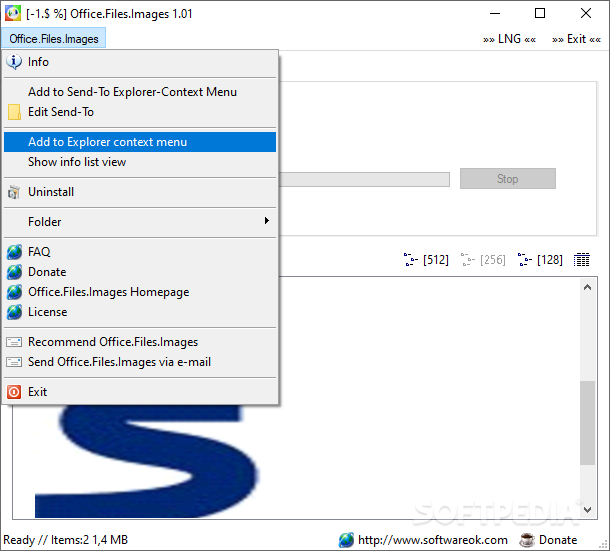Select Send Office.Files.Images via e-mail
This screenshot has width=610, height=551.
140,362
